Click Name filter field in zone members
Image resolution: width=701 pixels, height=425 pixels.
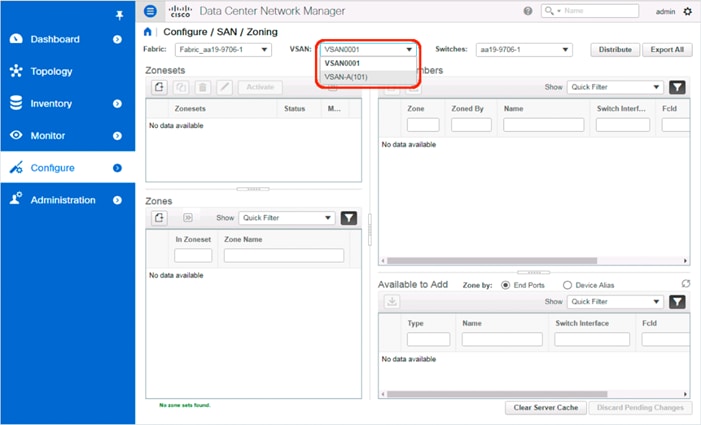coord(544,125)
